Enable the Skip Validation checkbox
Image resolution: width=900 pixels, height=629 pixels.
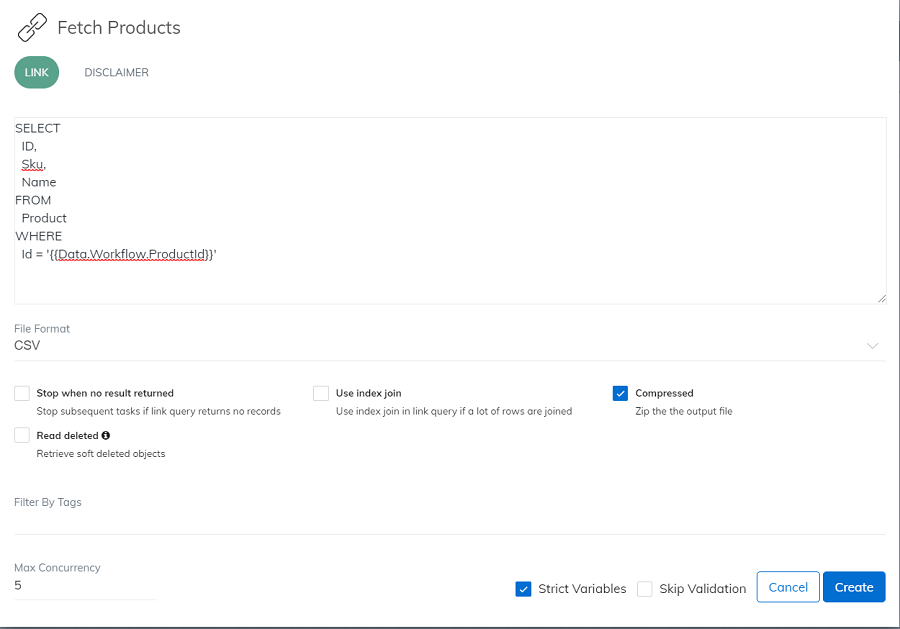click(x=645, y=589)
